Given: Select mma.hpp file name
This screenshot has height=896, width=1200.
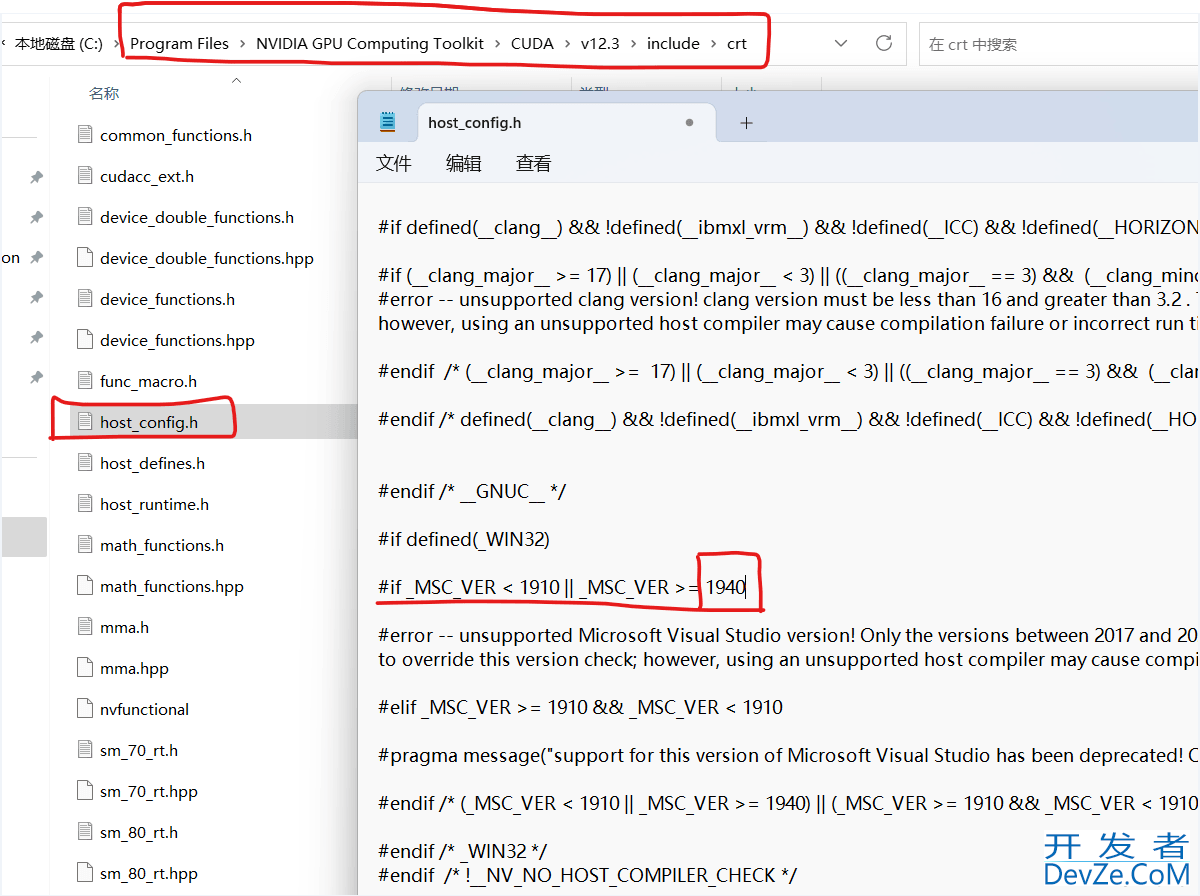Looking at the screenshot, I should pyautogui.click(x=134, y=668).
